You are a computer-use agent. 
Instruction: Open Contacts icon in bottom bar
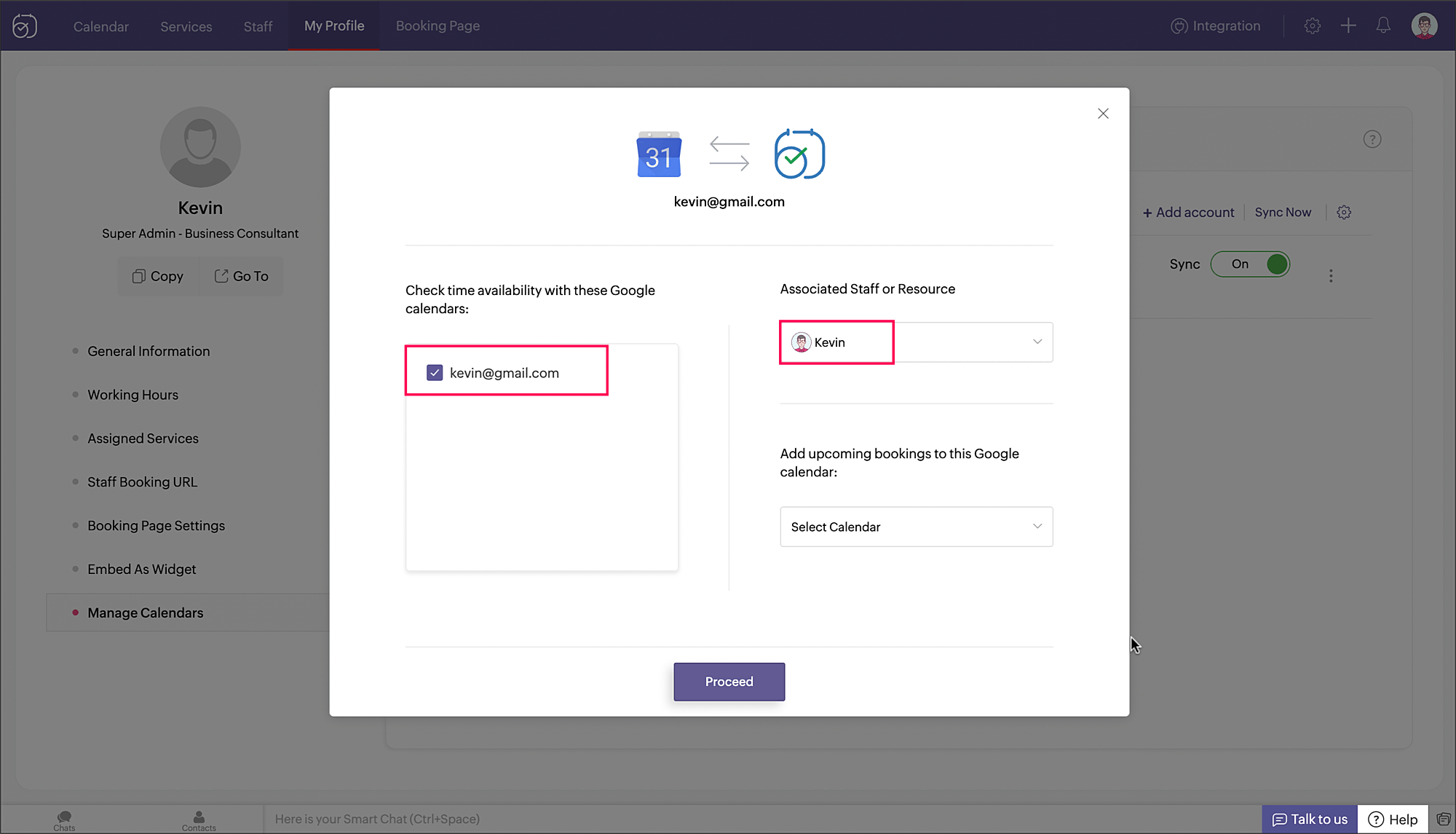tap(199, 820)
